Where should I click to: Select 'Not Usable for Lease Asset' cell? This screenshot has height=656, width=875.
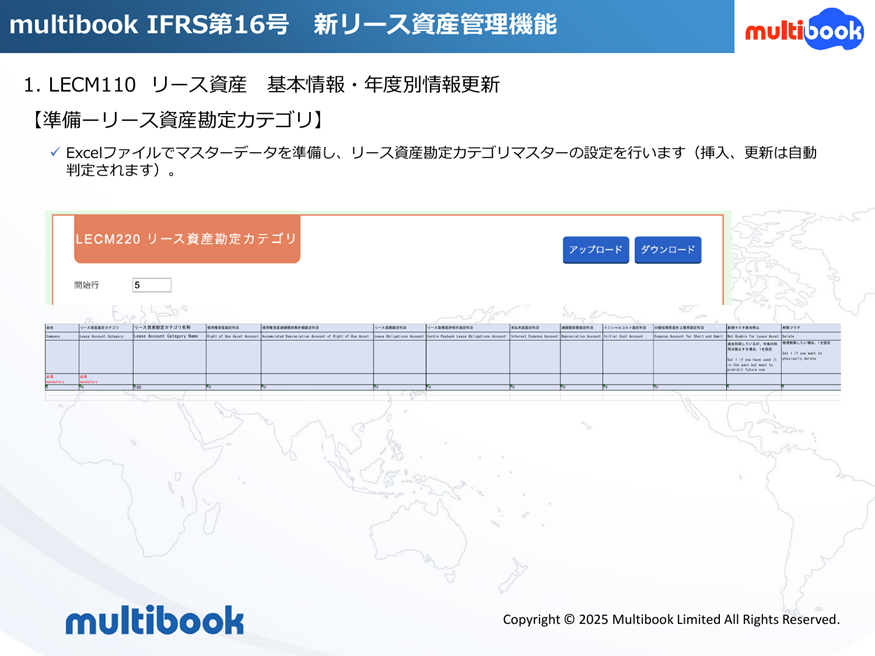[753, 336]
